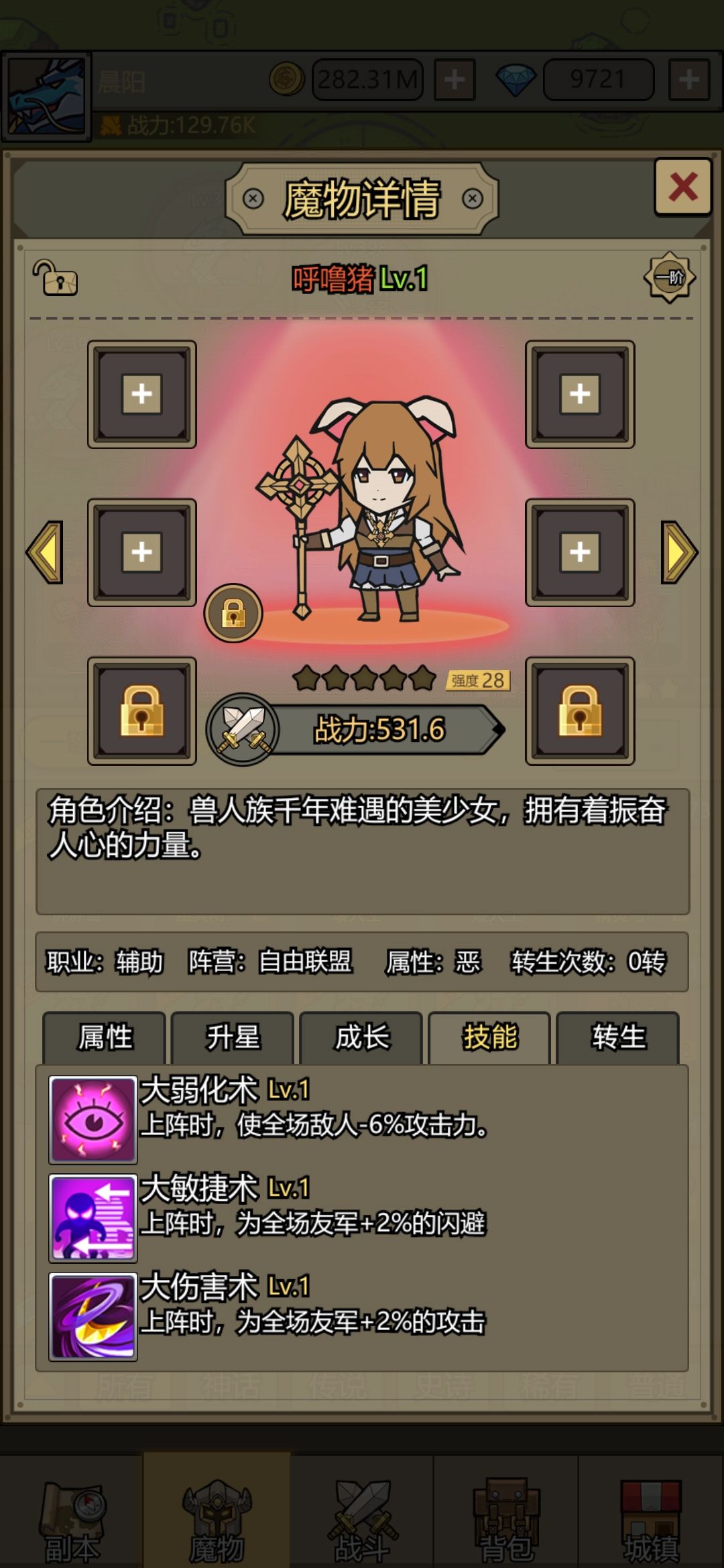The width and height of the screenshot is (724, 1568).
Task: Open the 转生 tab
Action: [x=618, y=1037]
